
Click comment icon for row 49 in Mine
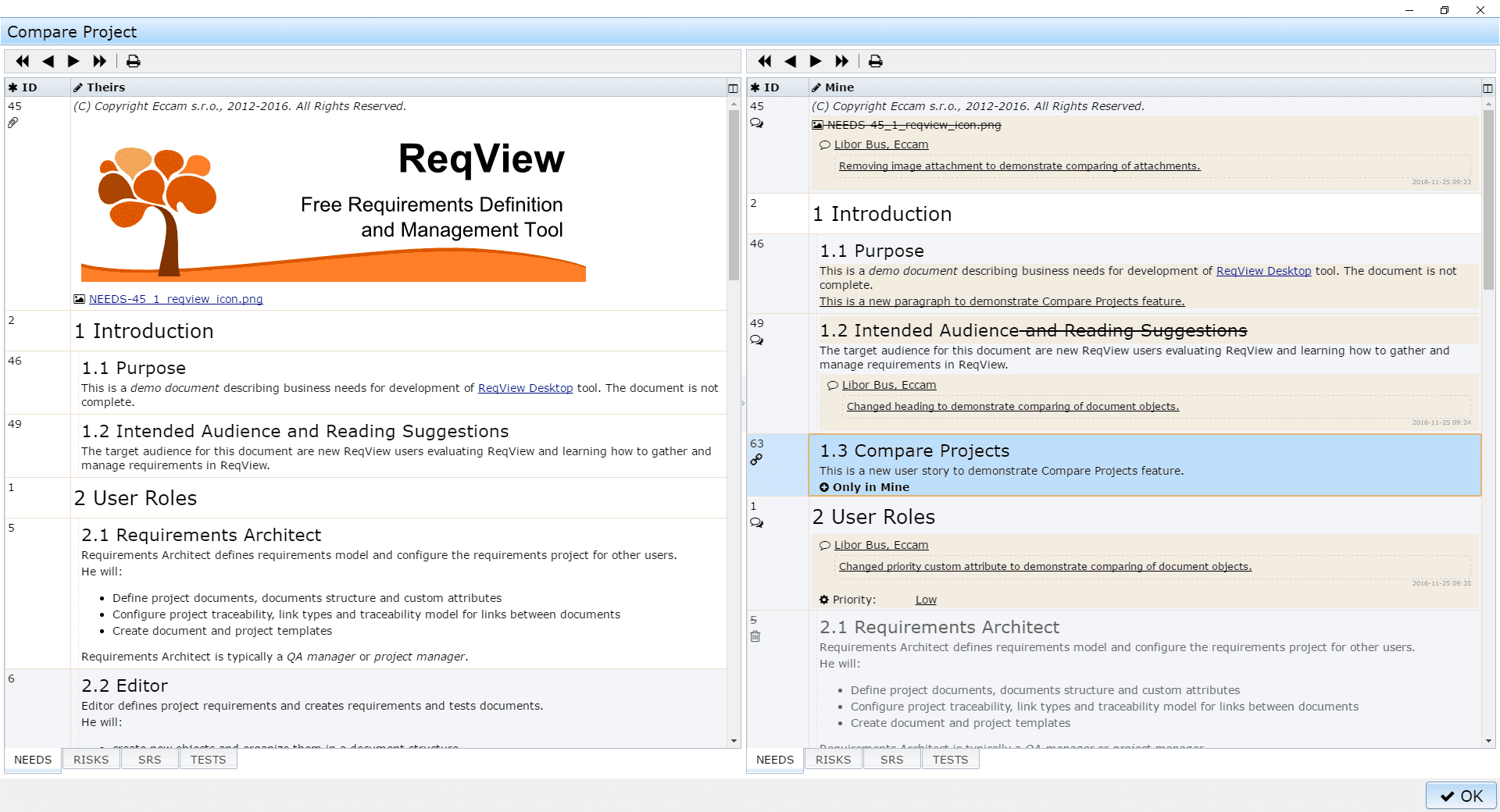click(756, 340)
